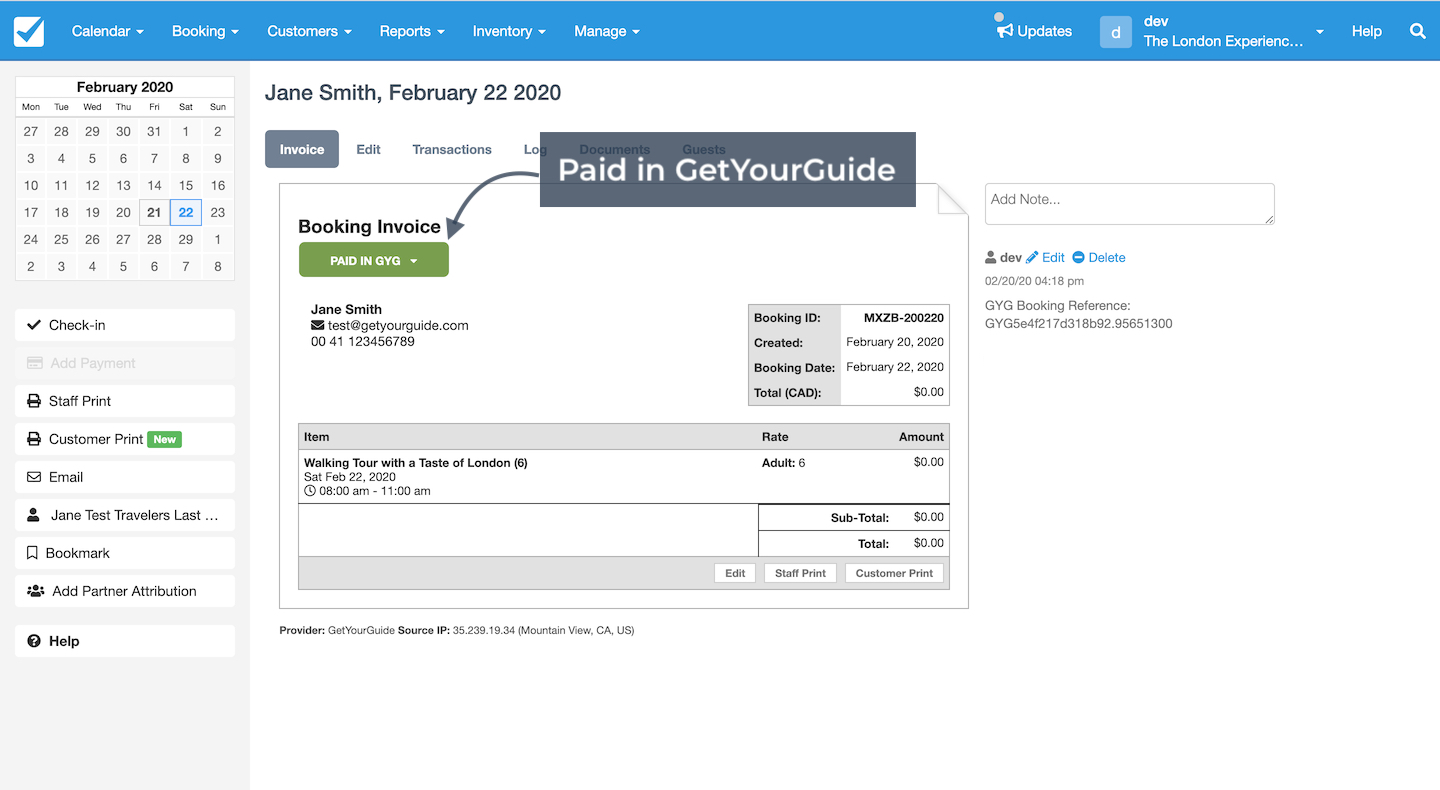This screenshot has width=1440, height=790.
Task: Click in the Add Note field
Action: [1130, 204]
